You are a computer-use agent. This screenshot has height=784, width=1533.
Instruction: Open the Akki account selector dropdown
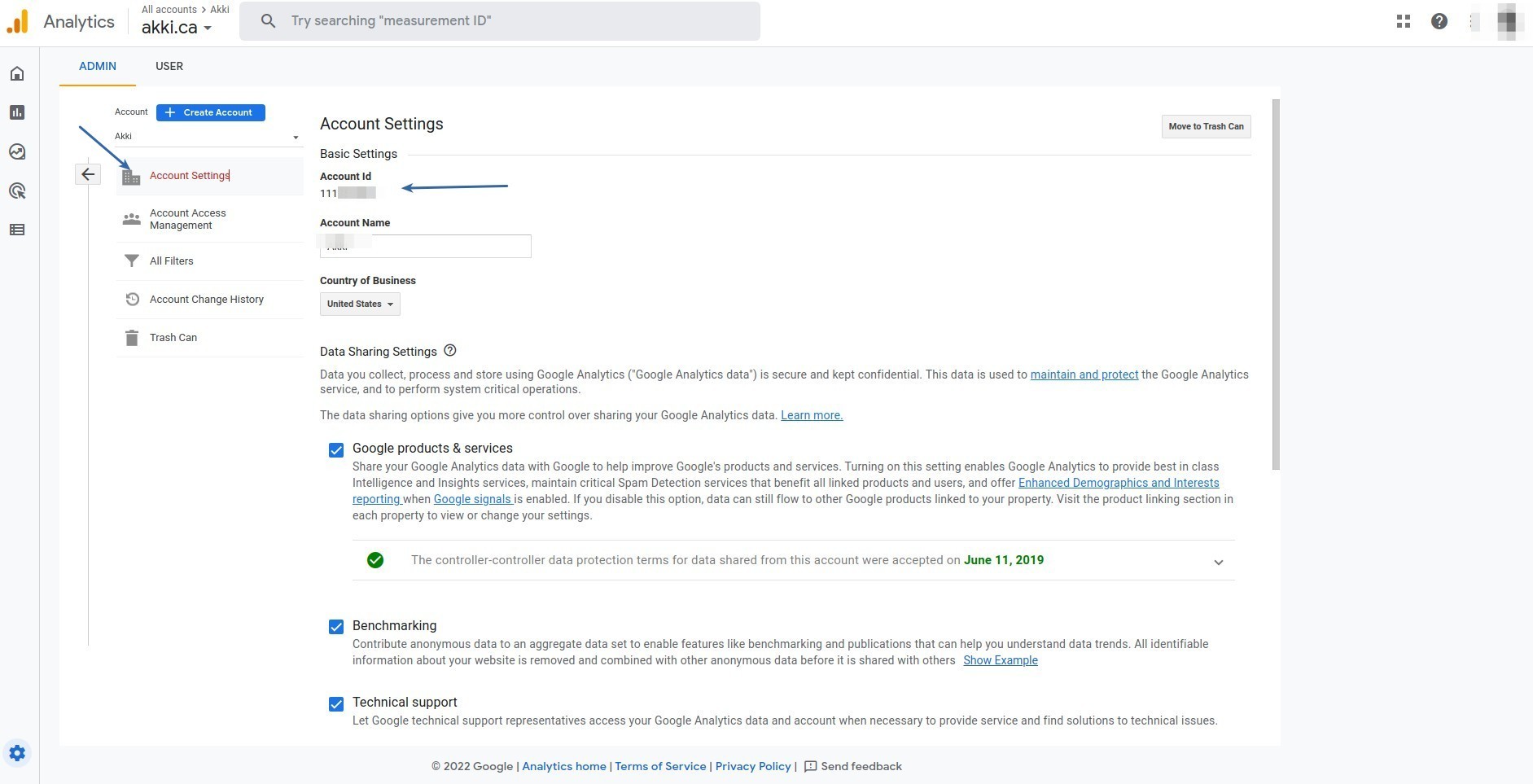(208, 137)
